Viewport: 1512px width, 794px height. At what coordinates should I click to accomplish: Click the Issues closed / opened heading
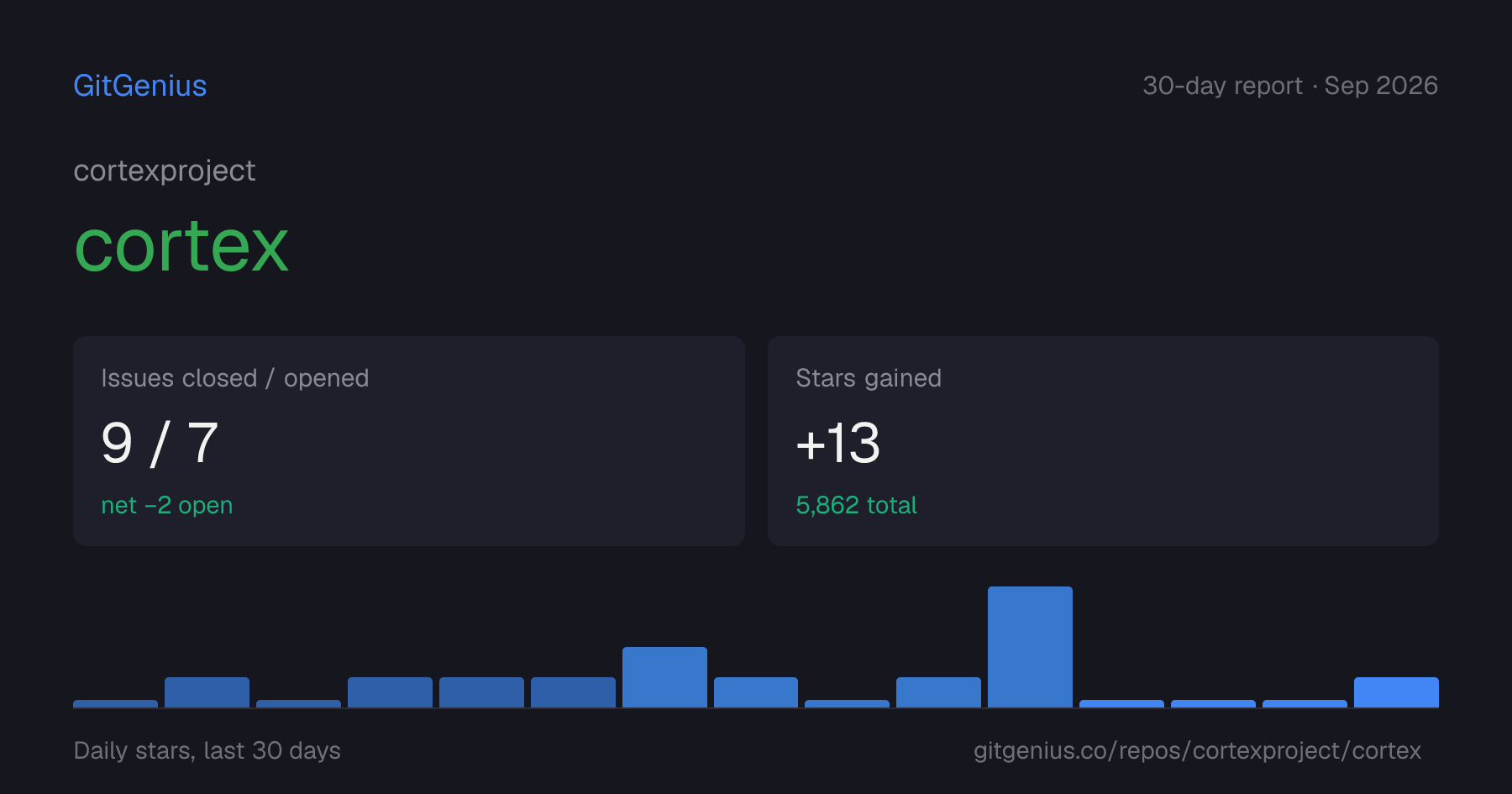pyautogui.click(x=235, y=378)
